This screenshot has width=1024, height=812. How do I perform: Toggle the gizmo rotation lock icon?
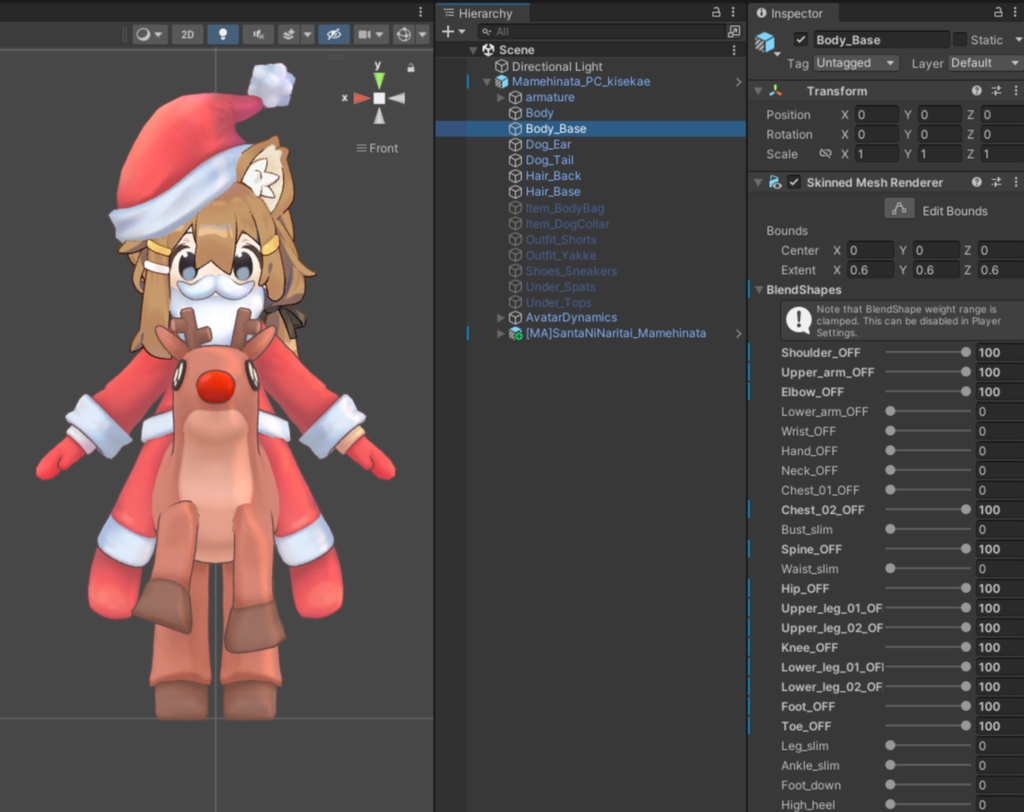click(411, 67)
